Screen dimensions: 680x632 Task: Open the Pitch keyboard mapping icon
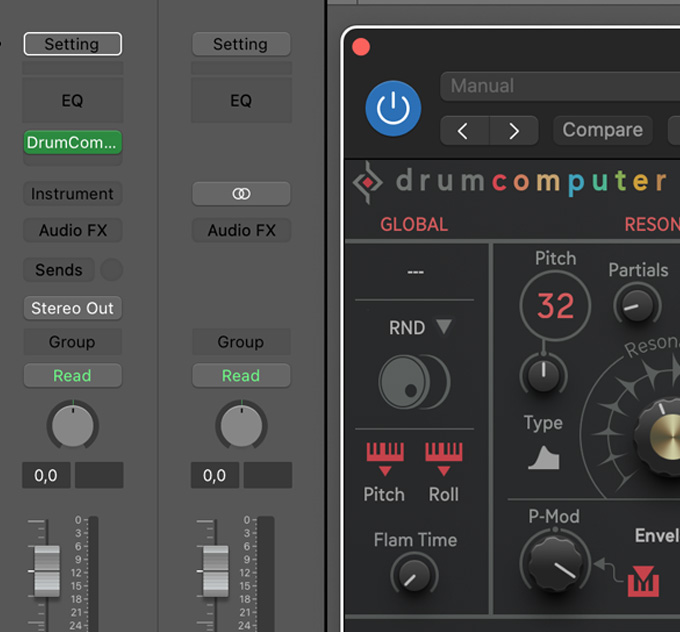385,459
